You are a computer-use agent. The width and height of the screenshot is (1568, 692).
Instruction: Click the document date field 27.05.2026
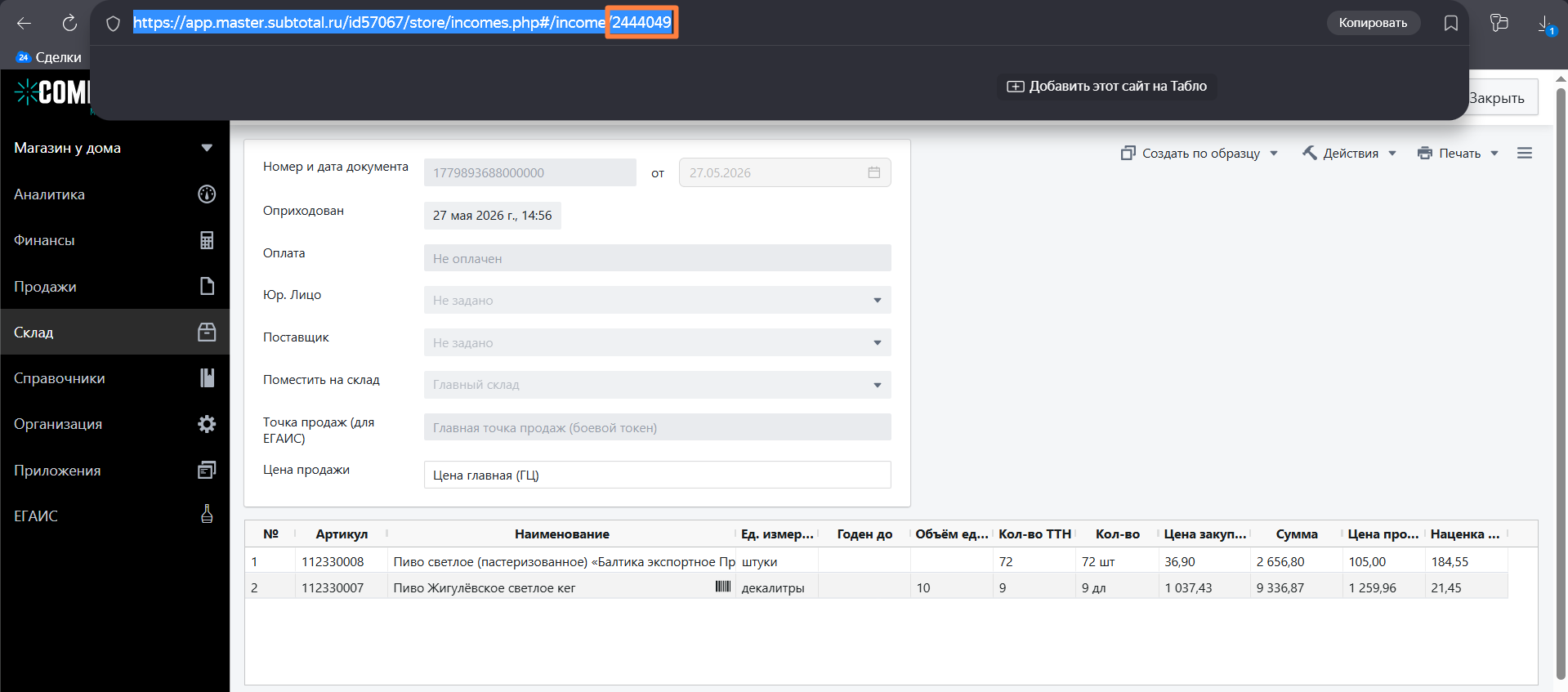[784, 172]
